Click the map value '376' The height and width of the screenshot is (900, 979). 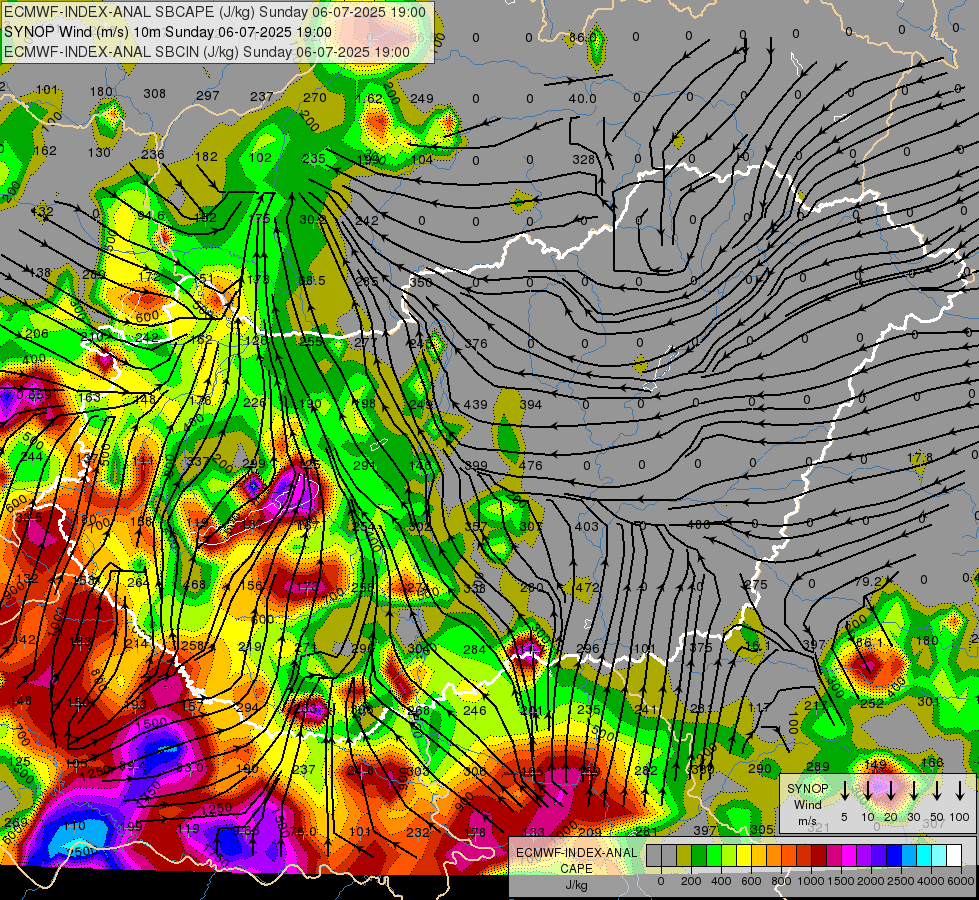pos(476,344)
